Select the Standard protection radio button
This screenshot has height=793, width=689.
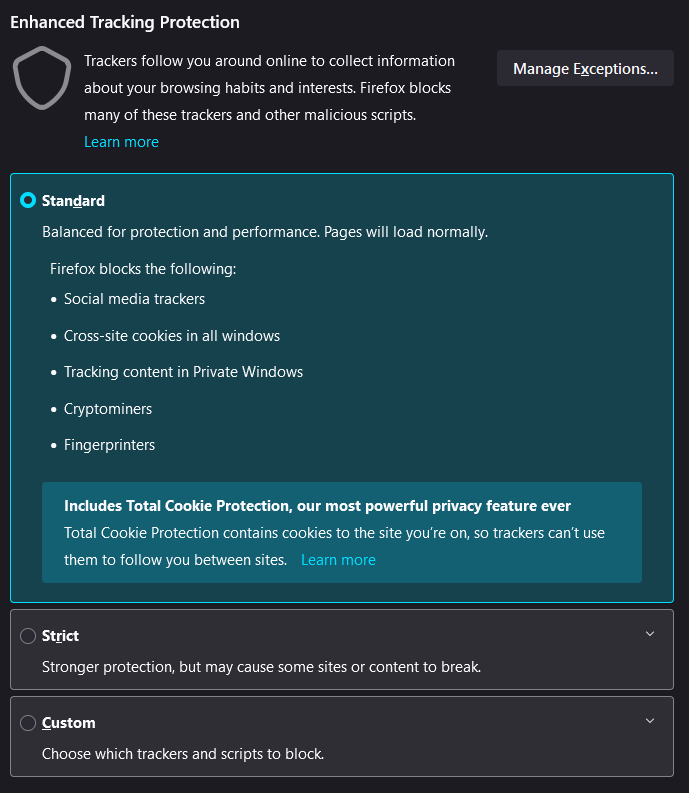point(28,200)
